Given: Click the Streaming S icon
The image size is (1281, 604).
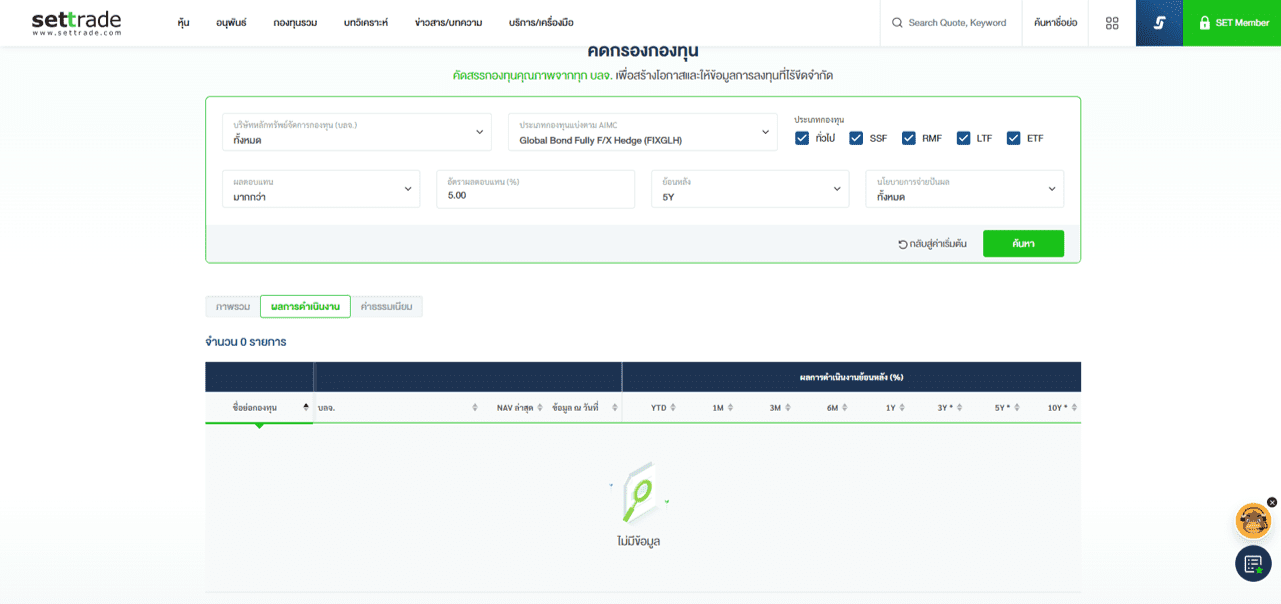Looking at the screenshot, I should pos(1159,23).
